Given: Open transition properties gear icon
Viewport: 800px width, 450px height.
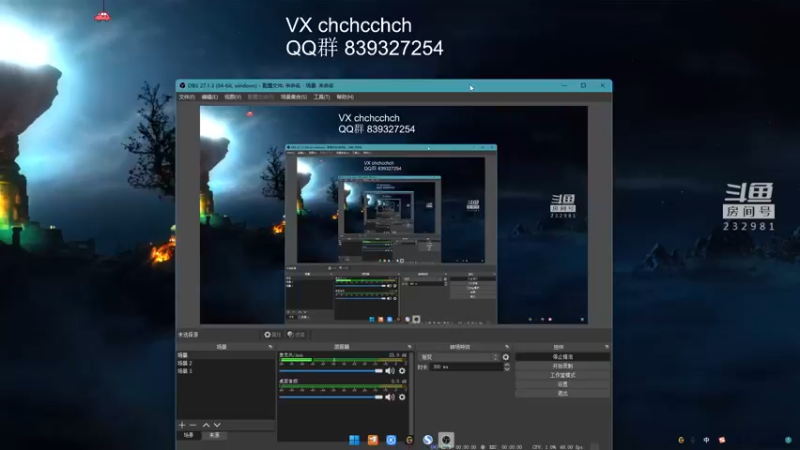Looking at the screenshot, I should (506, 357).
